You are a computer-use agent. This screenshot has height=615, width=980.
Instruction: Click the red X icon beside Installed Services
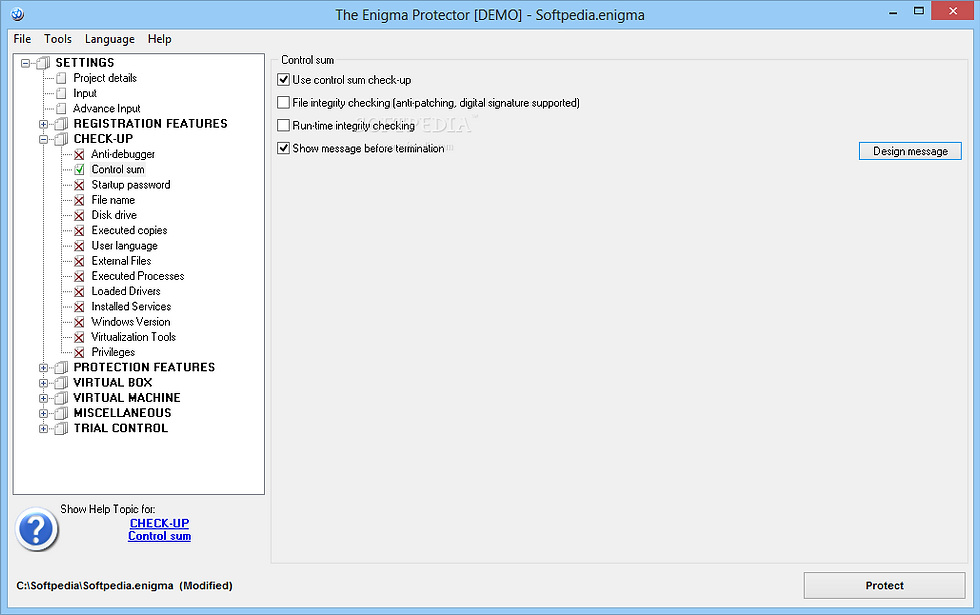[x=79, y=307]
